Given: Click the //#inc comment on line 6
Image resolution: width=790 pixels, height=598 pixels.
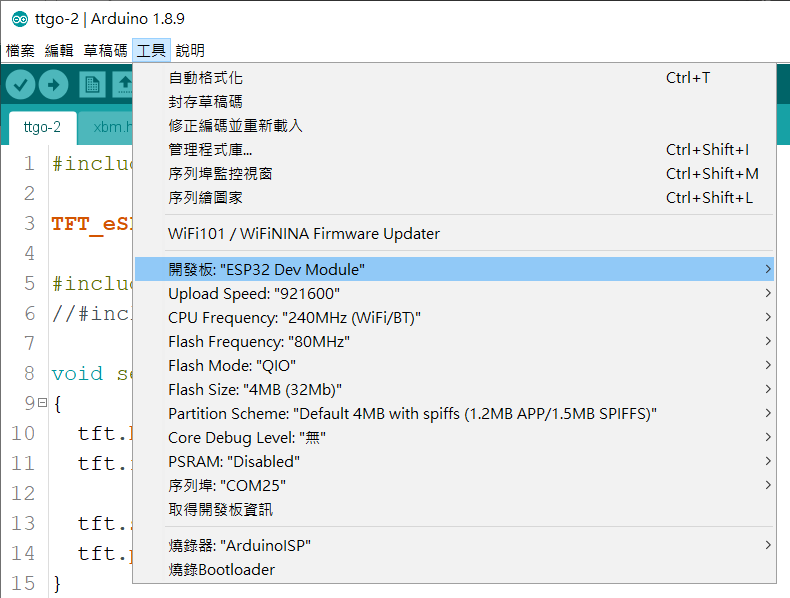Looking at the screenshot, I should coord(92,314).
